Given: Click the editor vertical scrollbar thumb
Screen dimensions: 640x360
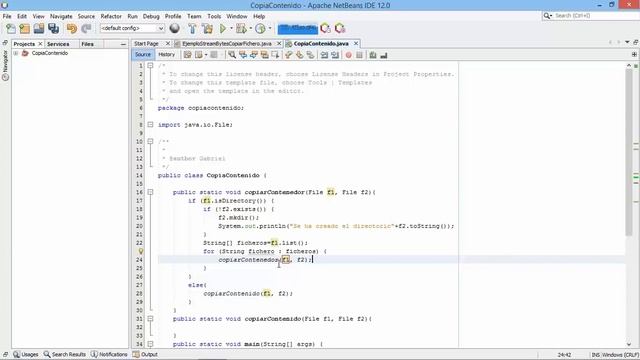Looking at the screenshot, I should (629, 152).
